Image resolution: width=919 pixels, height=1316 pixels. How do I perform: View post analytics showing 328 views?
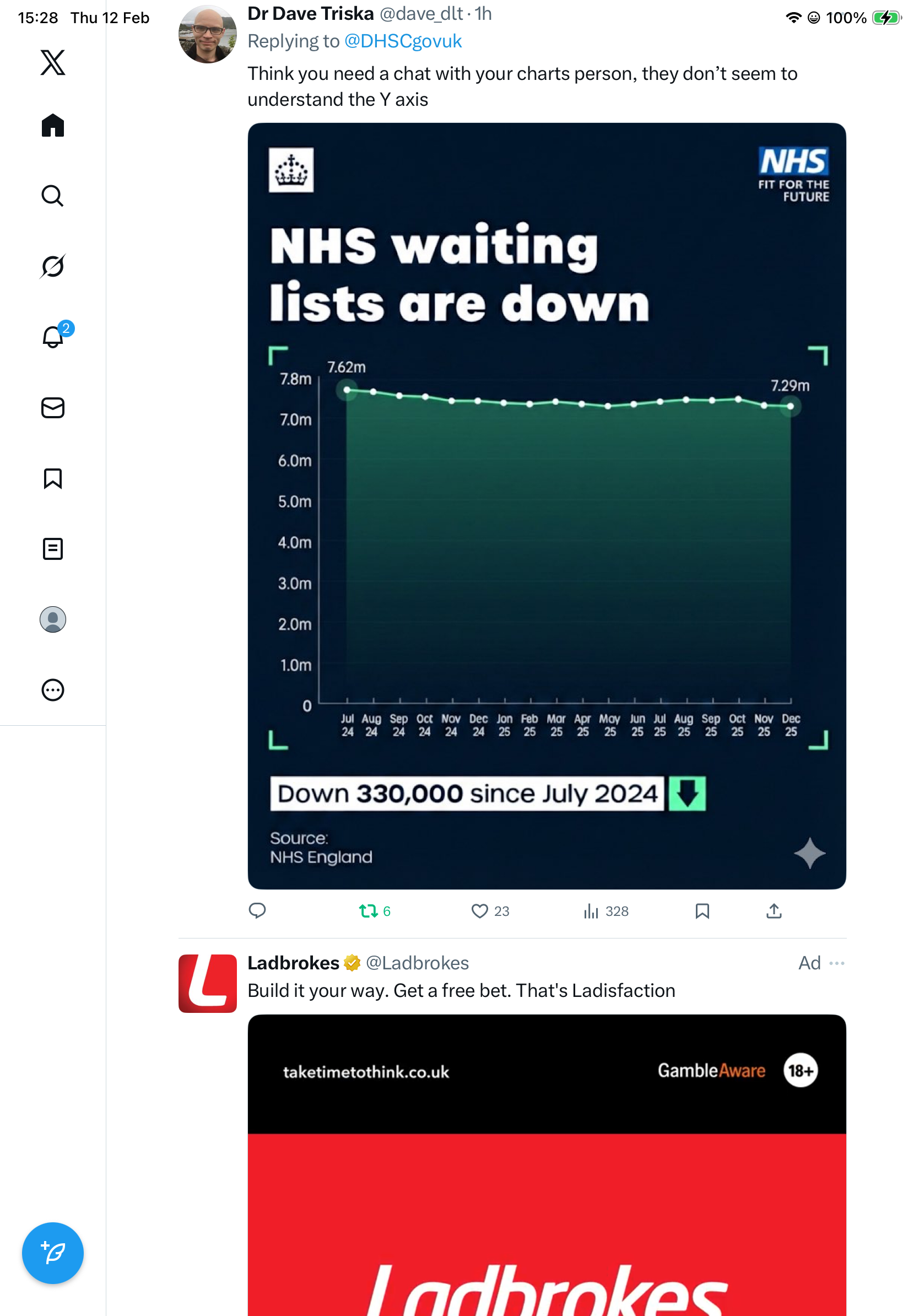591,911
